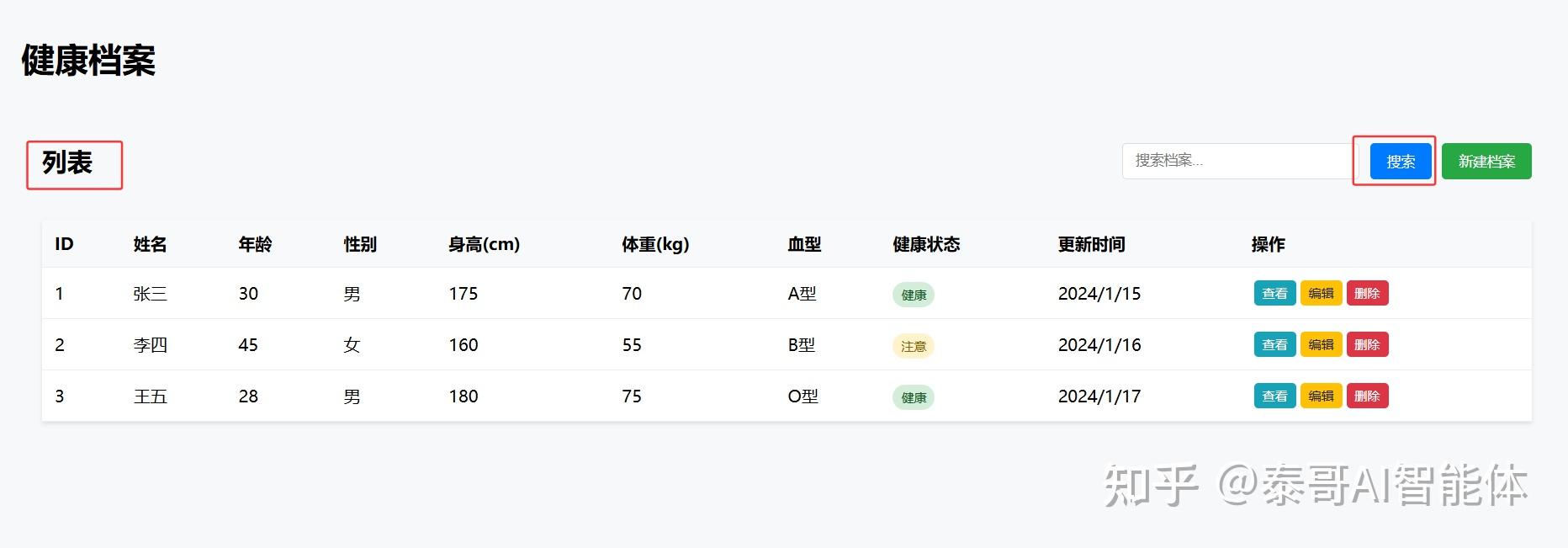This screenshot has height=548, width=1568.
Task: Remove 王五's record with 删除
Action: point(1367,396)
